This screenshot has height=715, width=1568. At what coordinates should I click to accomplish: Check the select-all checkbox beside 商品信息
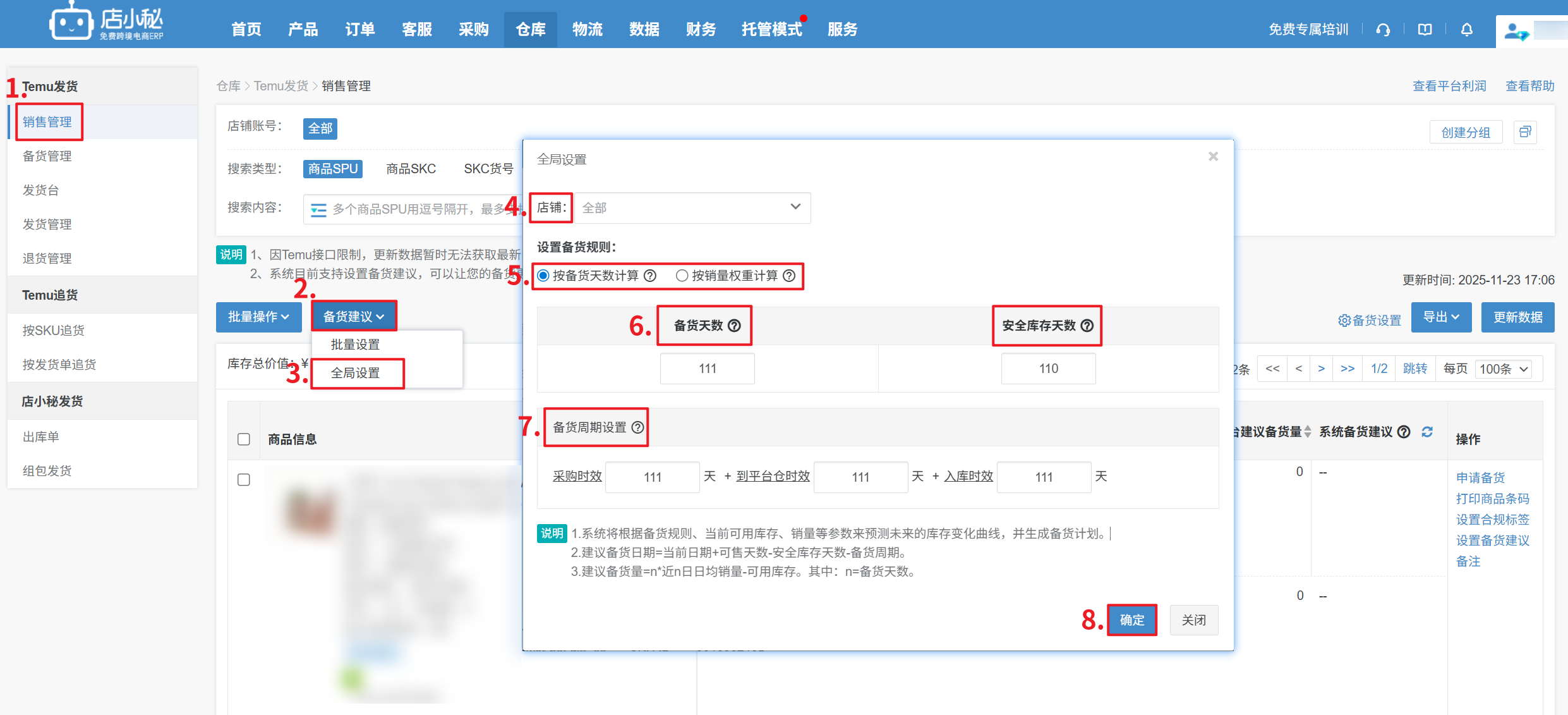tap(244, 439)
